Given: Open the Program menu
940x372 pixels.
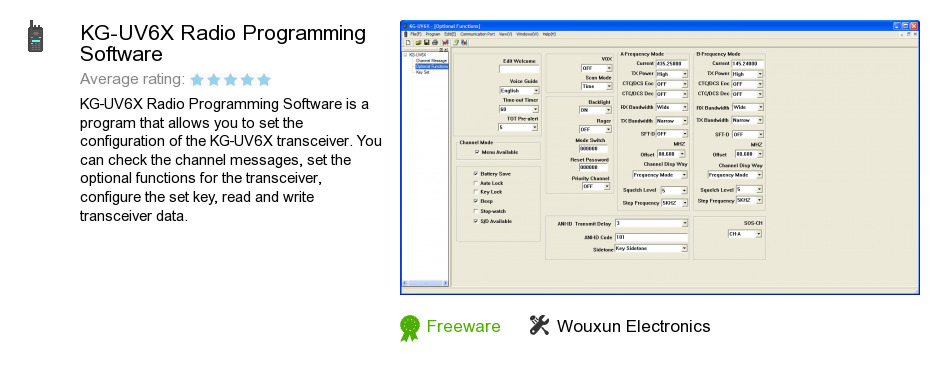Looking at the screenshot, I should click(433, 34).
